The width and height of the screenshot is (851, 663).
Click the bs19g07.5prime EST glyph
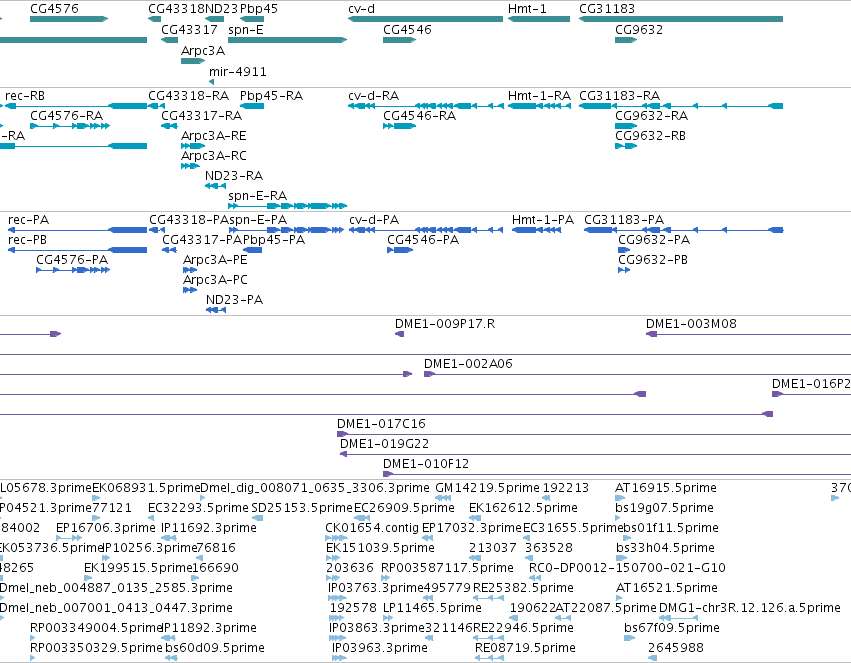(x=618, y=518)
